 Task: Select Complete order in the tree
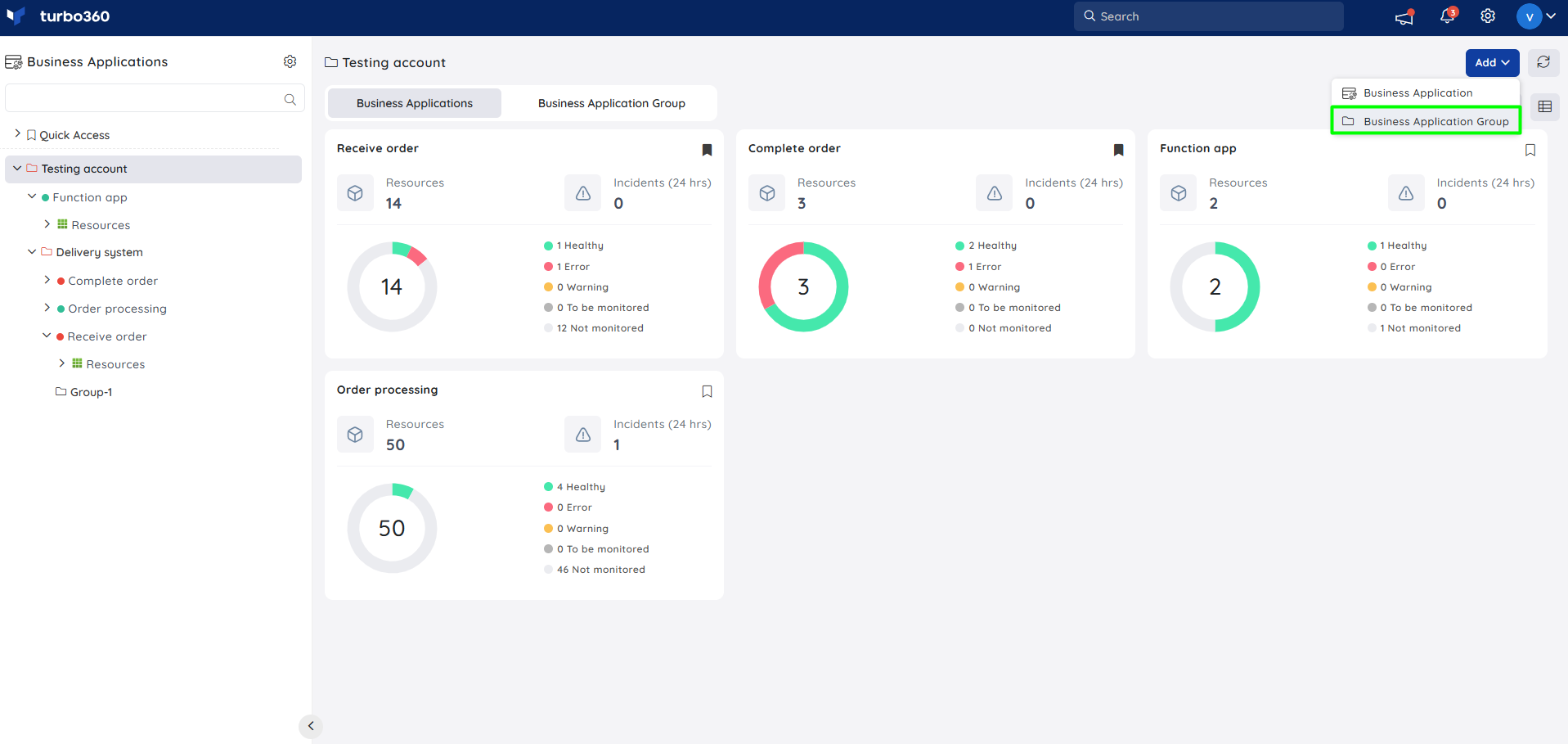tap(113, 281)
